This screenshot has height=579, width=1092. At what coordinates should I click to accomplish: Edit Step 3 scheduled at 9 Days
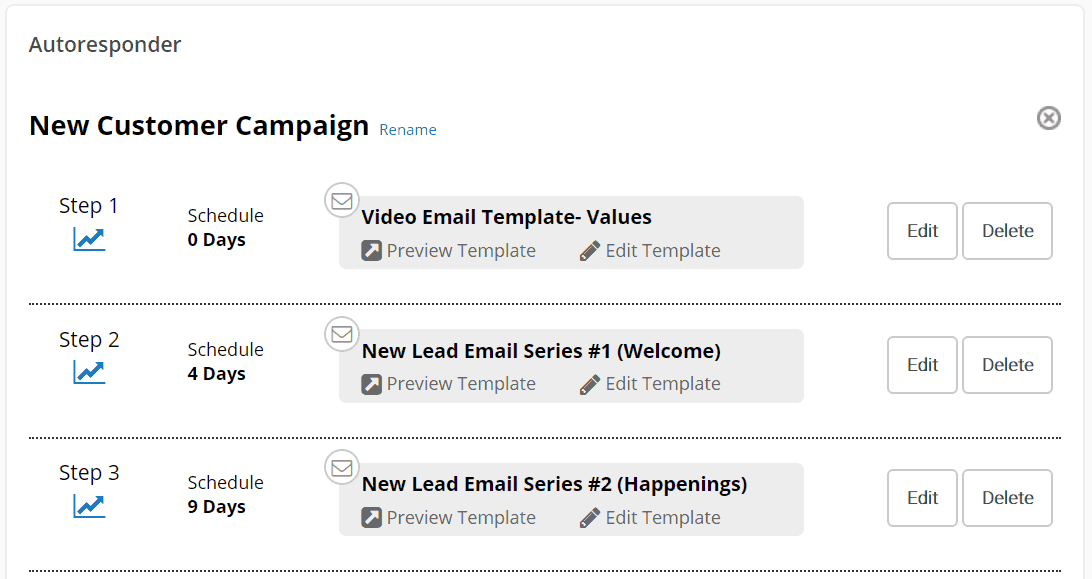coord(922,497)
